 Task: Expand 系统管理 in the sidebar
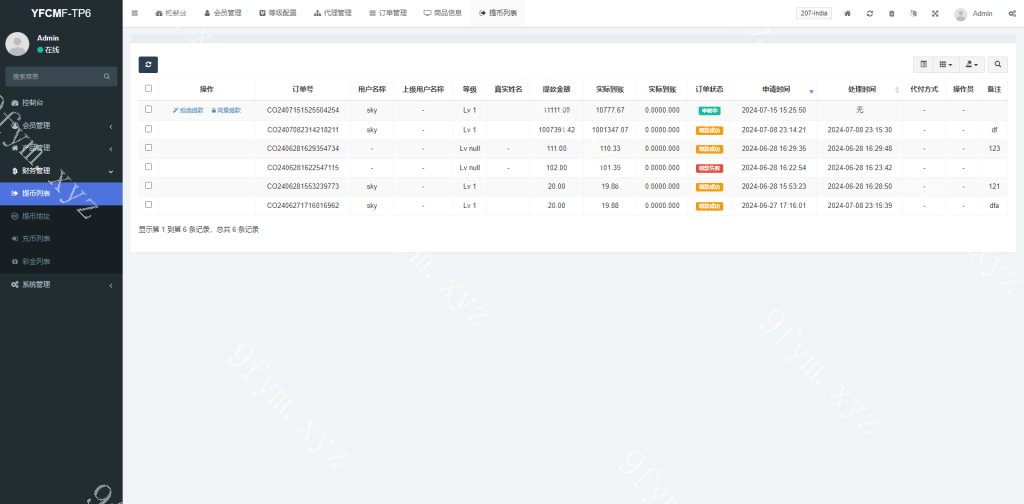[x=61, y=285]
